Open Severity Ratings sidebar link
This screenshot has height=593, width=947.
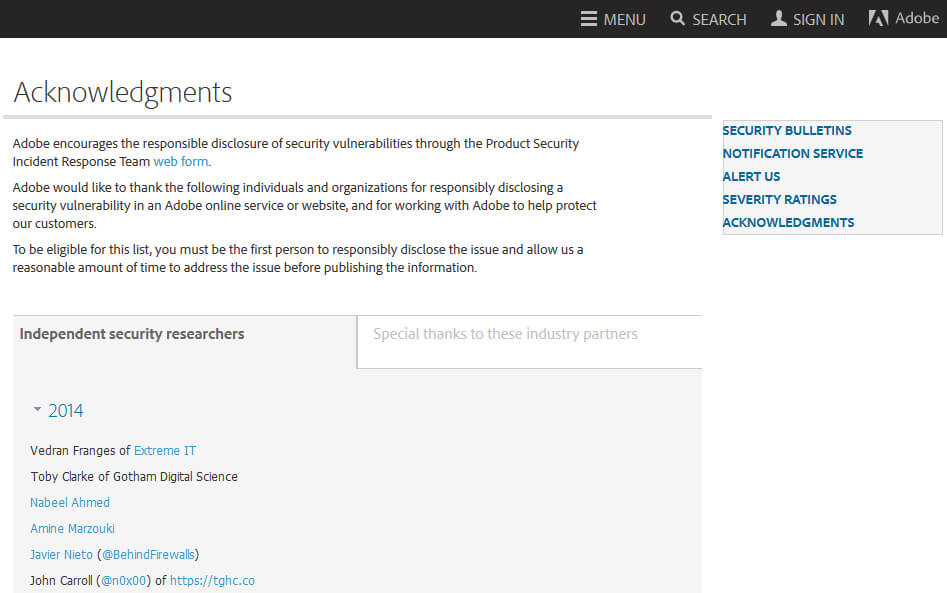tap(779, 200)
